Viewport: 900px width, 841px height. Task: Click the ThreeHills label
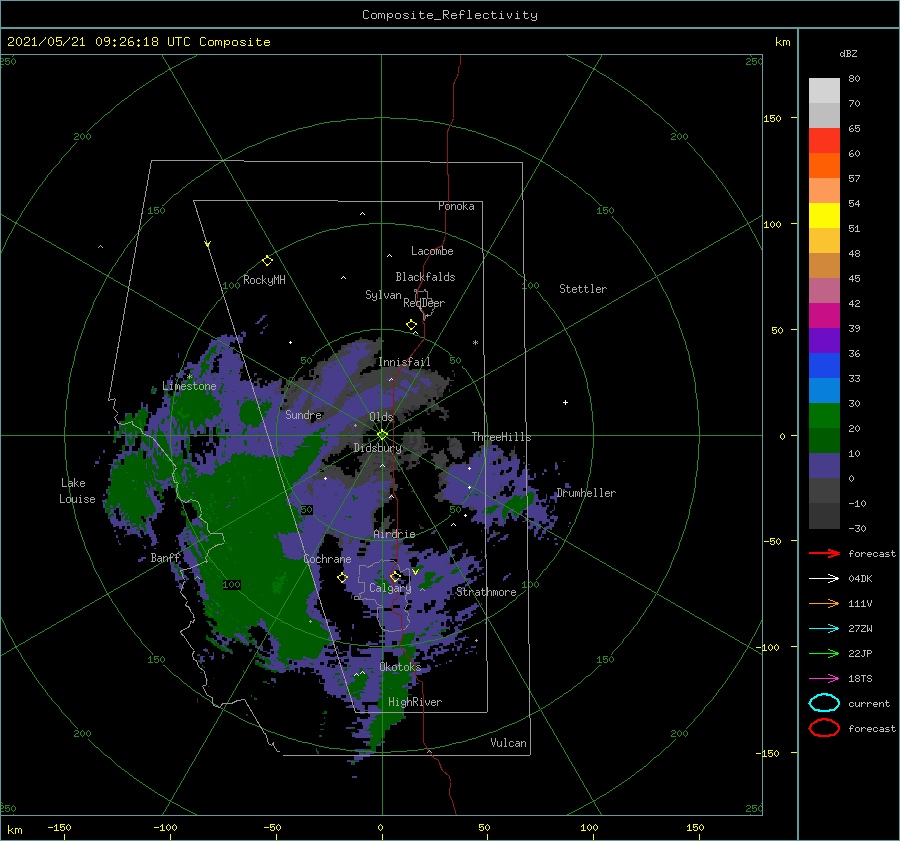coord(501,437)
